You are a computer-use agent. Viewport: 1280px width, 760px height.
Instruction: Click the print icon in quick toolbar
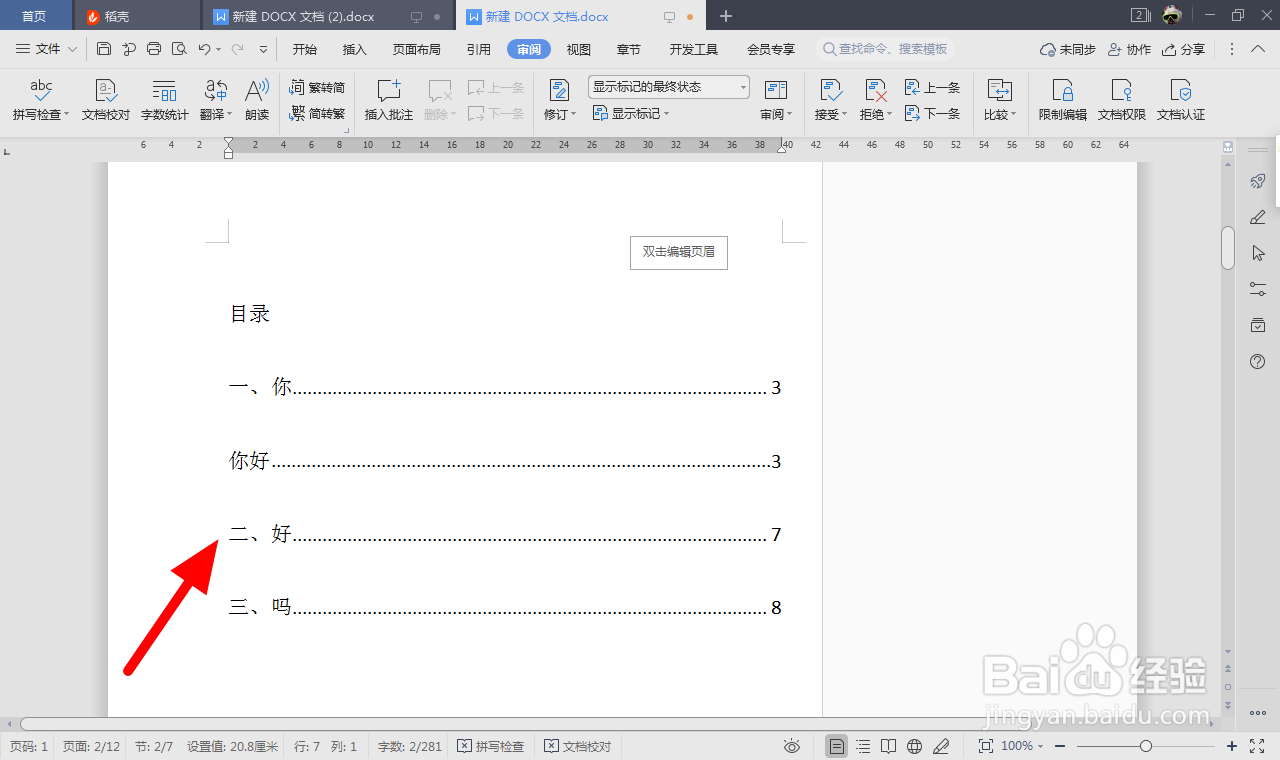click(x=154, y=49)
